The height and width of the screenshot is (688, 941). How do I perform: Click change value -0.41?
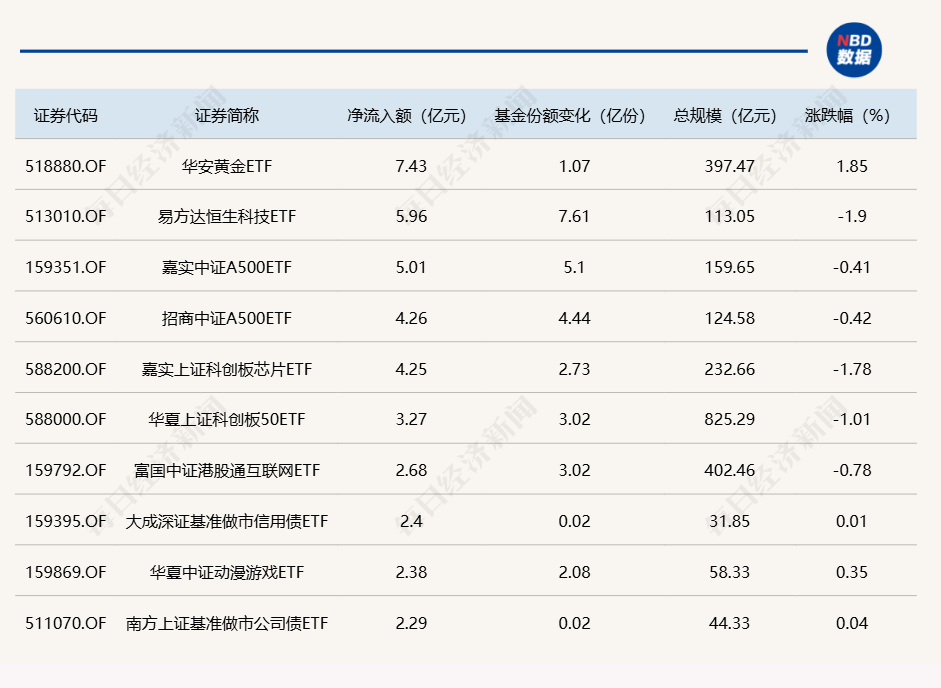point(852,267)
